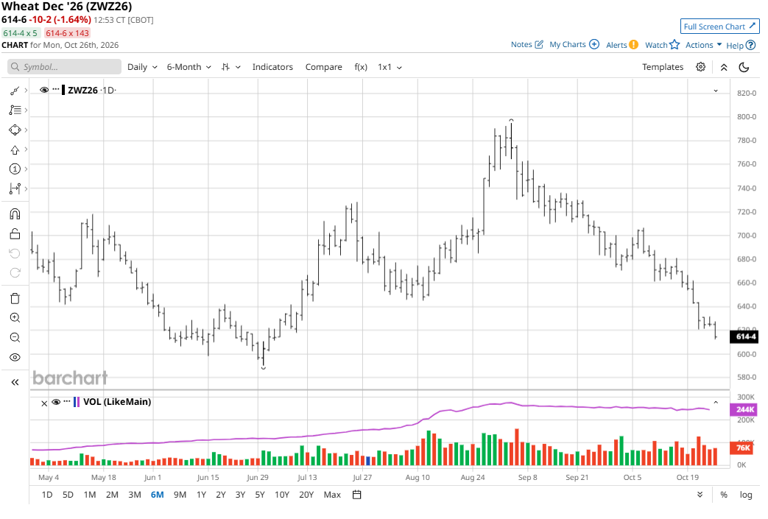Open ZWZ26 series options ellipsis

point(56,89)
